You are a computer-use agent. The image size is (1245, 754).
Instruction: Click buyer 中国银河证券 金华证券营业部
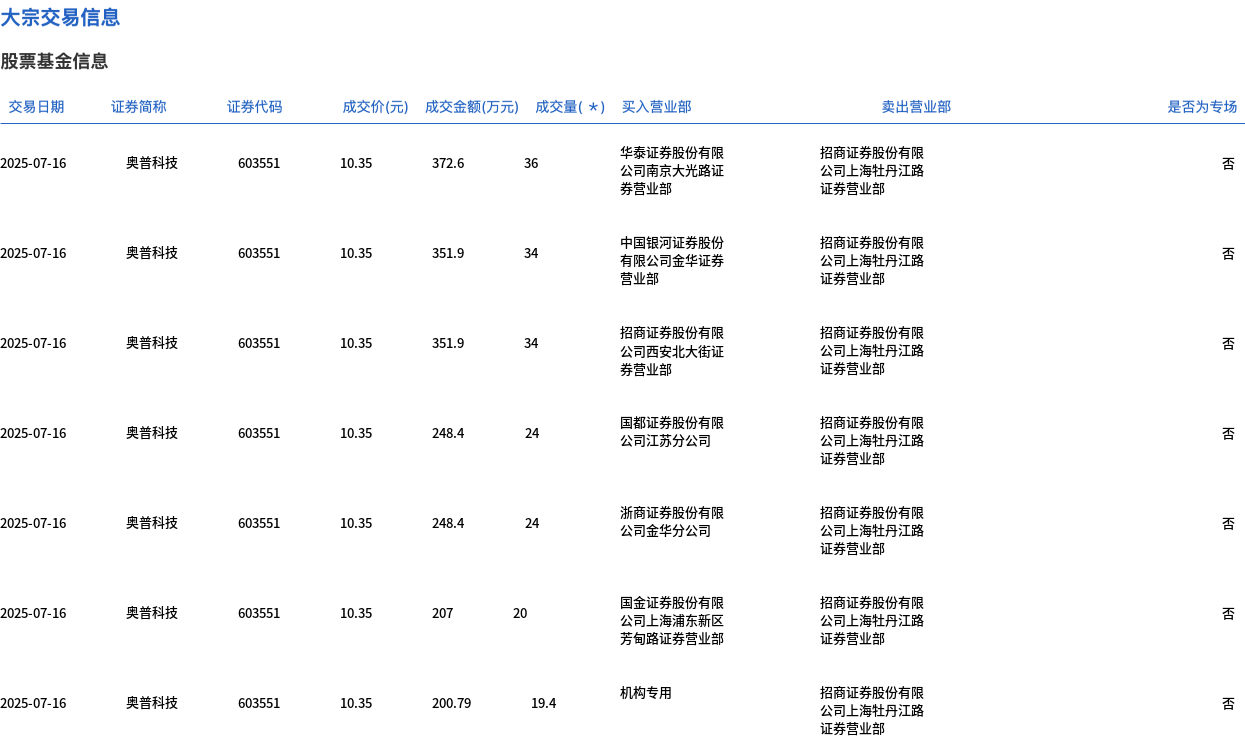[672, 261]
